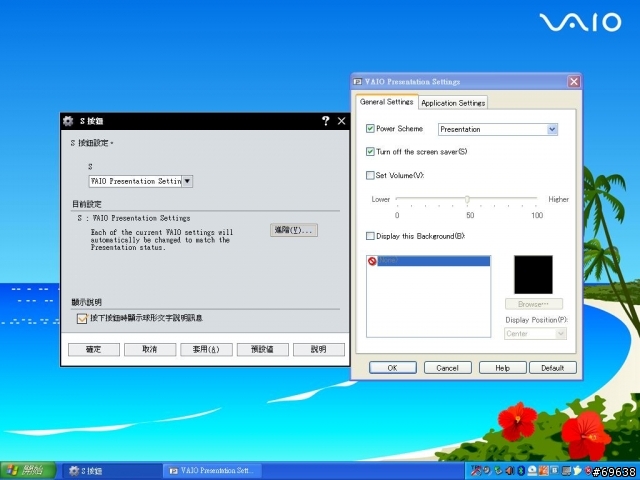Click the gray monitor tray icon
The image size is (640, 480).
pyautogui.click(x=566, y=471)
